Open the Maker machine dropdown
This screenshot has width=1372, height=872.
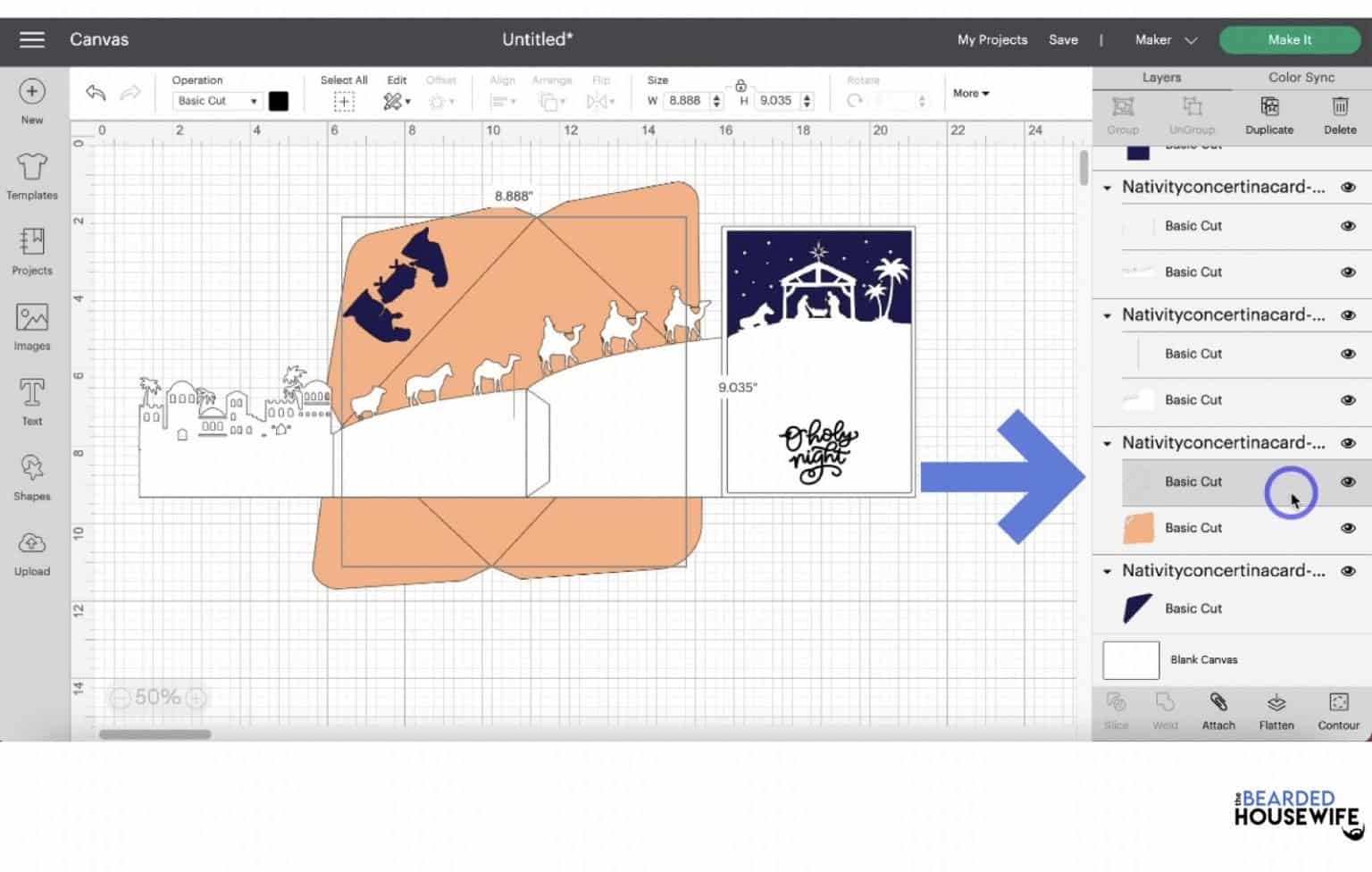pyautogui.click(x=1166, y=40)
